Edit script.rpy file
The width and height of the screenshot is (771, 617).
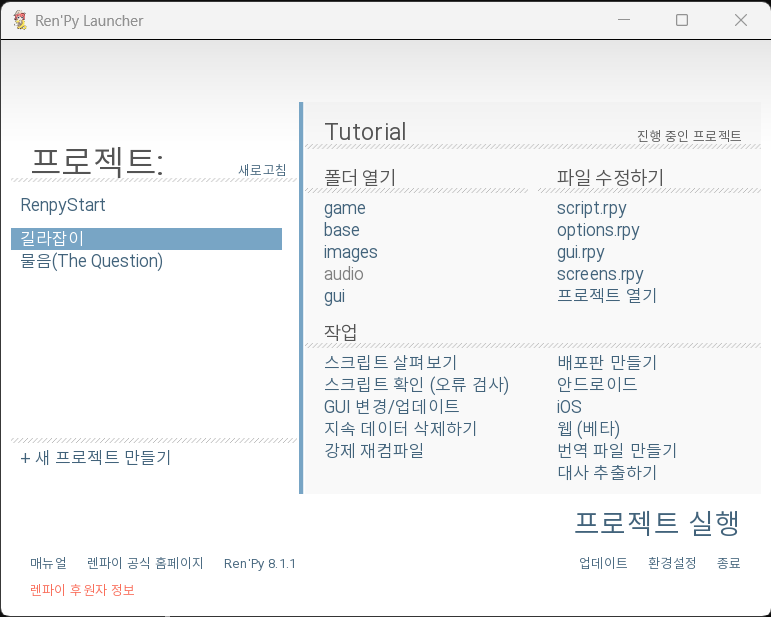pos(592,208)
